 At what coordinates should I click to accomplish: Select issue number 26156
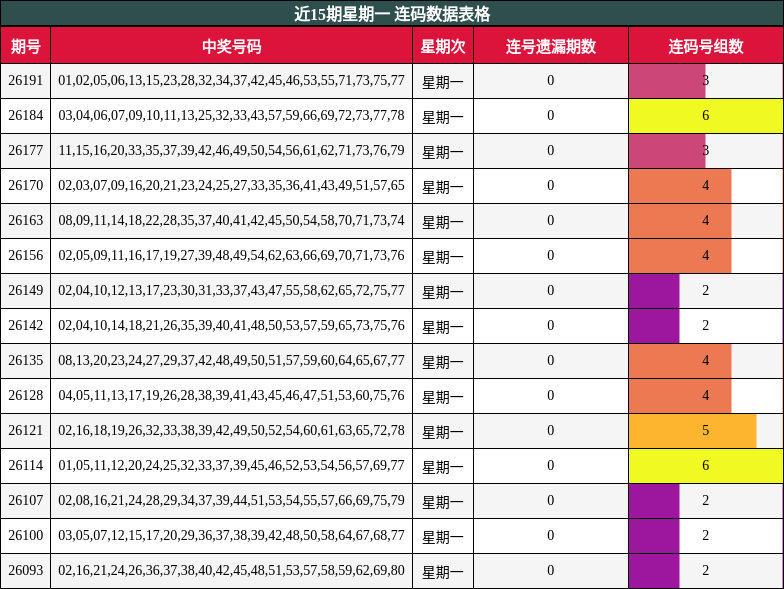(26, 256)
